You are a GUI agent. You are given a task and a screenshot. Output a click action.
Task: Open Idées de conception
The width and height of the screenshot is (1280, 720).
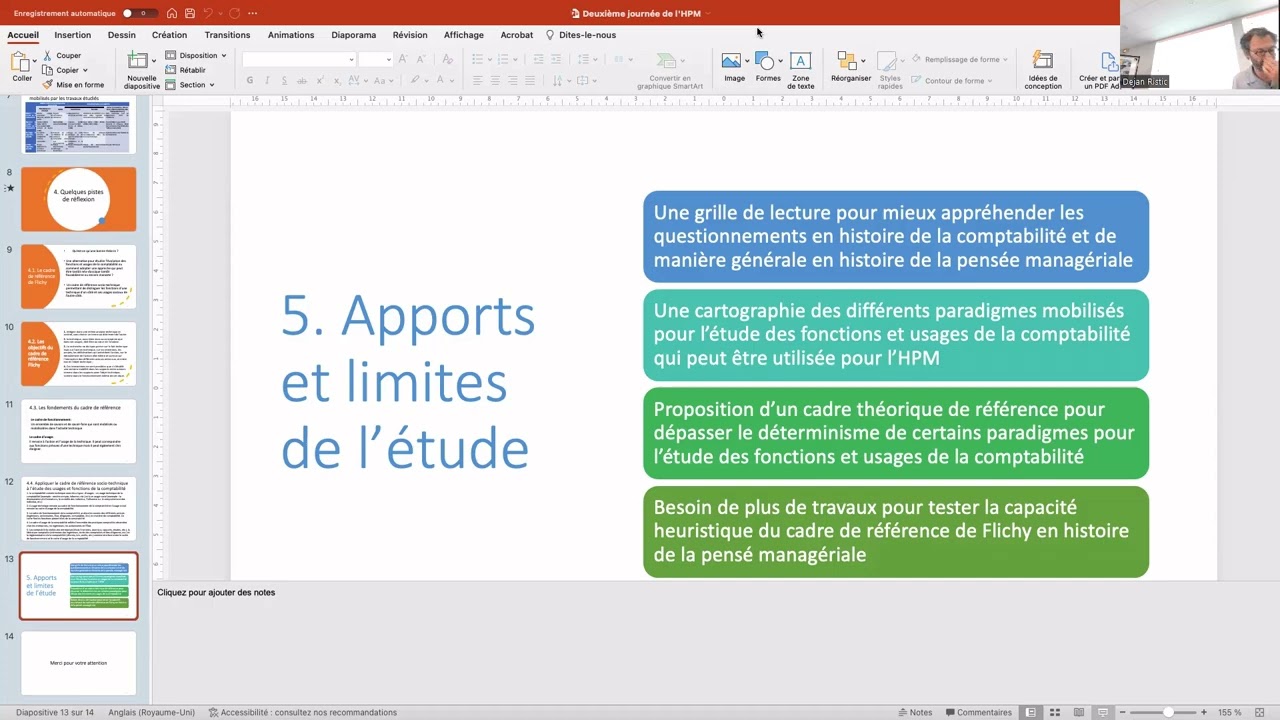[1043, 70]
